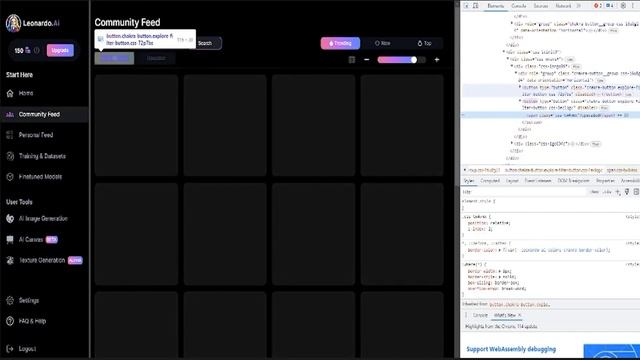Click the gradient image size slider
Image resolution: width=640 pixels, height=360 pixels.
[x=402, y=60]
